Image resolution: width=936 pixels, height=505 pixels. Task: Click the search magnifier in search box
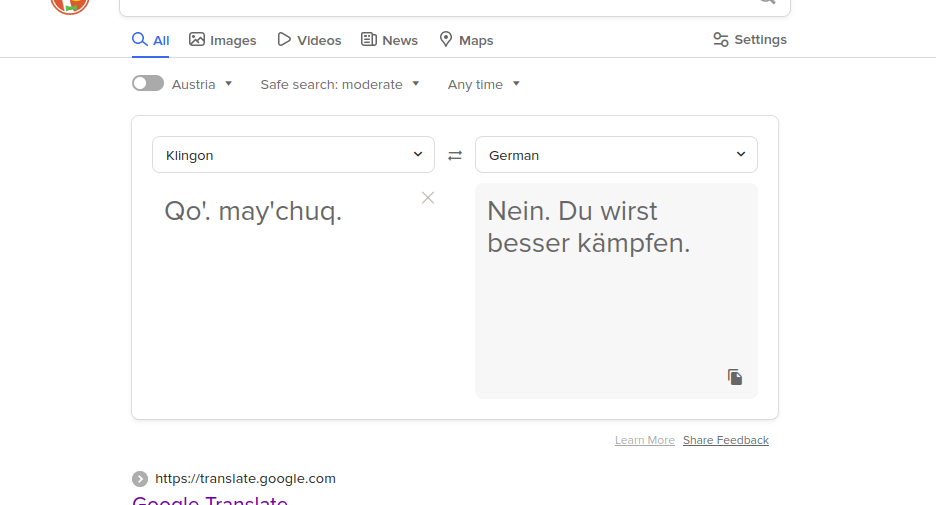(768, 2)
